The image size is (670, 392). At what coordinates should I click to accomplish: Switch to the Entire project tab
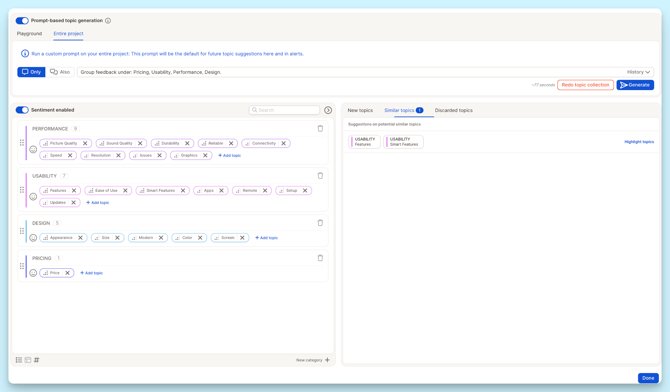68,33
